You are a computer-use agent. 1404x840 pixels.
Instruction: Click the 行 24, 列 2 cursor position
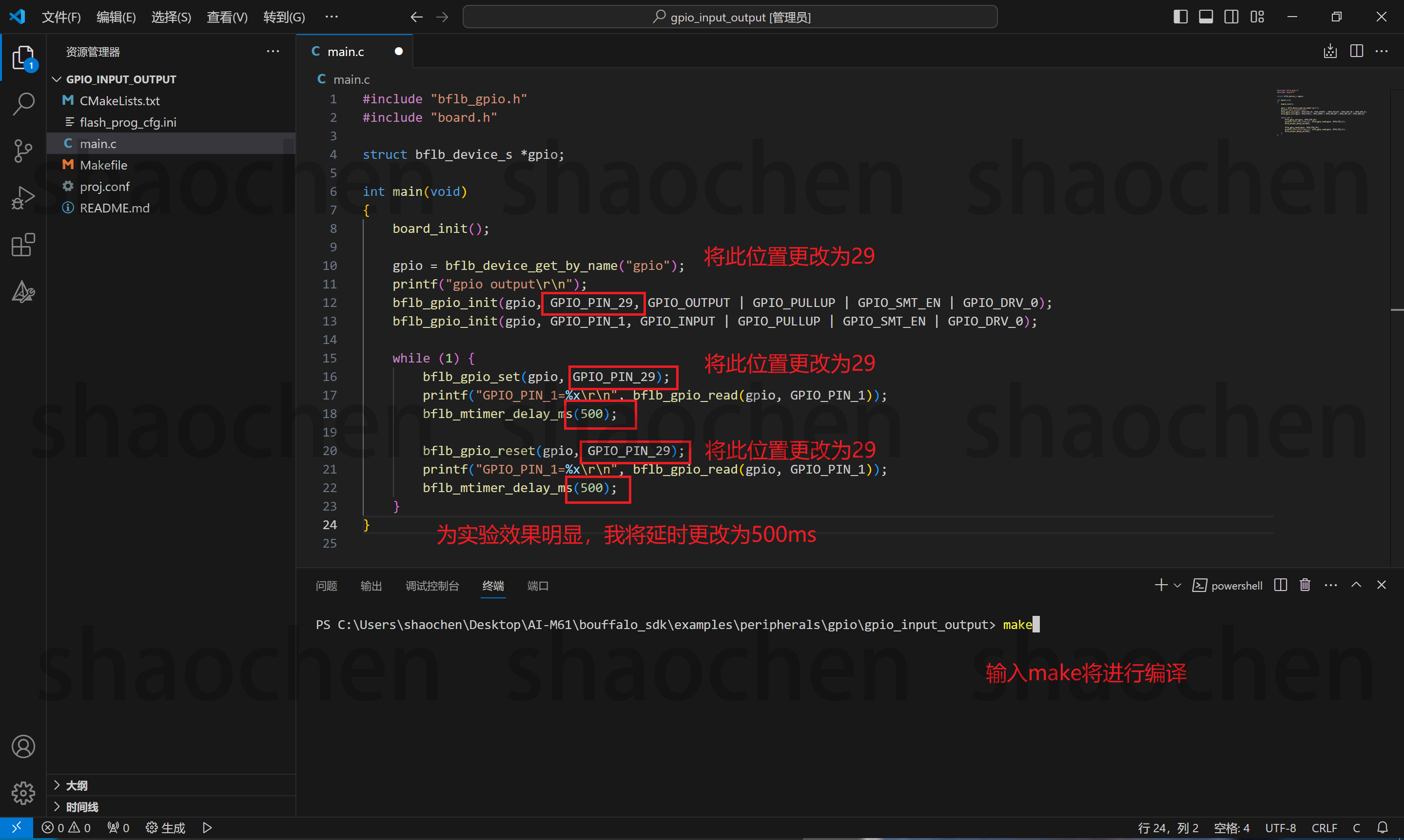pos(1168,828)
